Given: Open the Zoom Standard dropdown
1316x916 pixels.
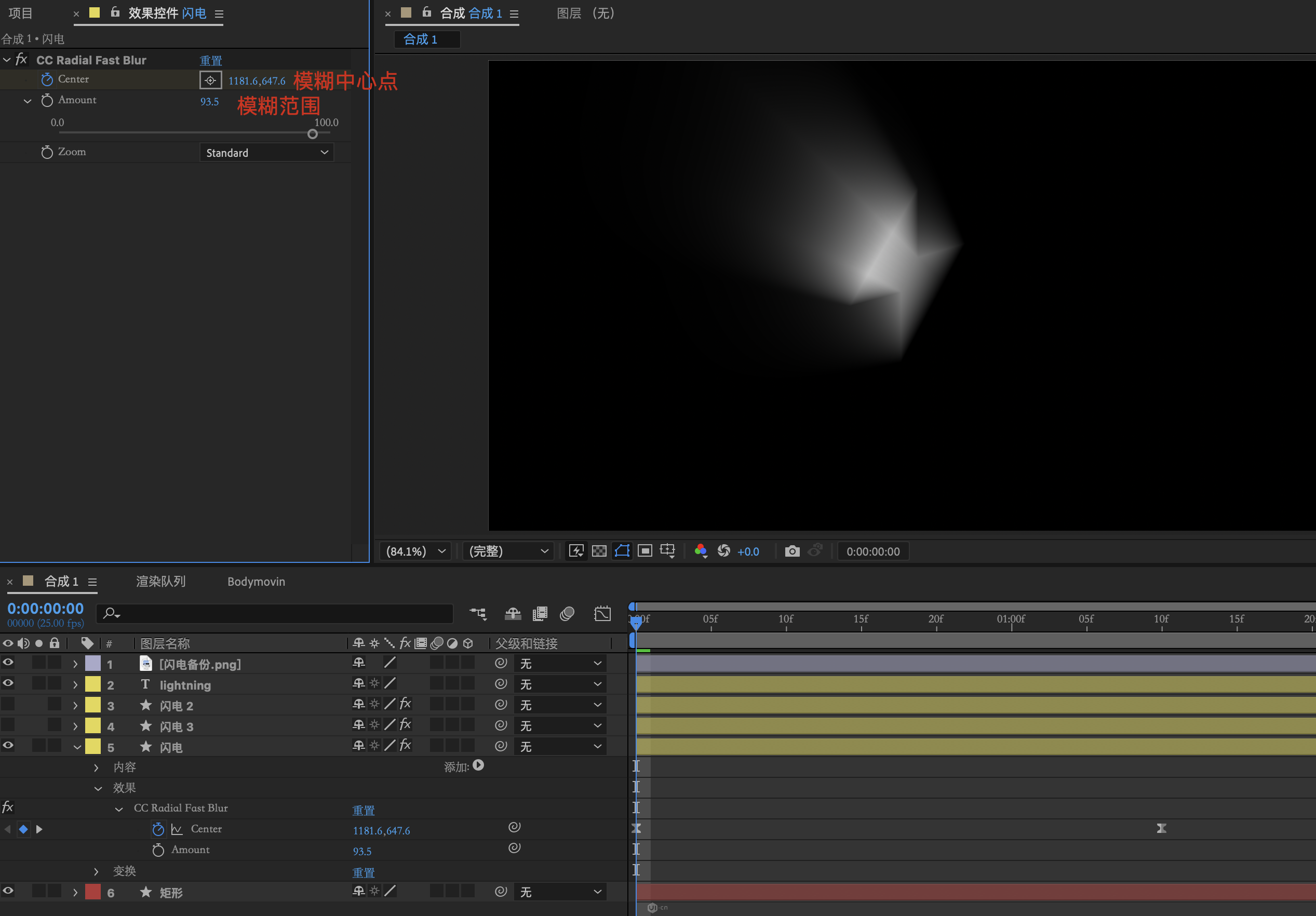Looking at the screenshot, I should click(266, 153).
